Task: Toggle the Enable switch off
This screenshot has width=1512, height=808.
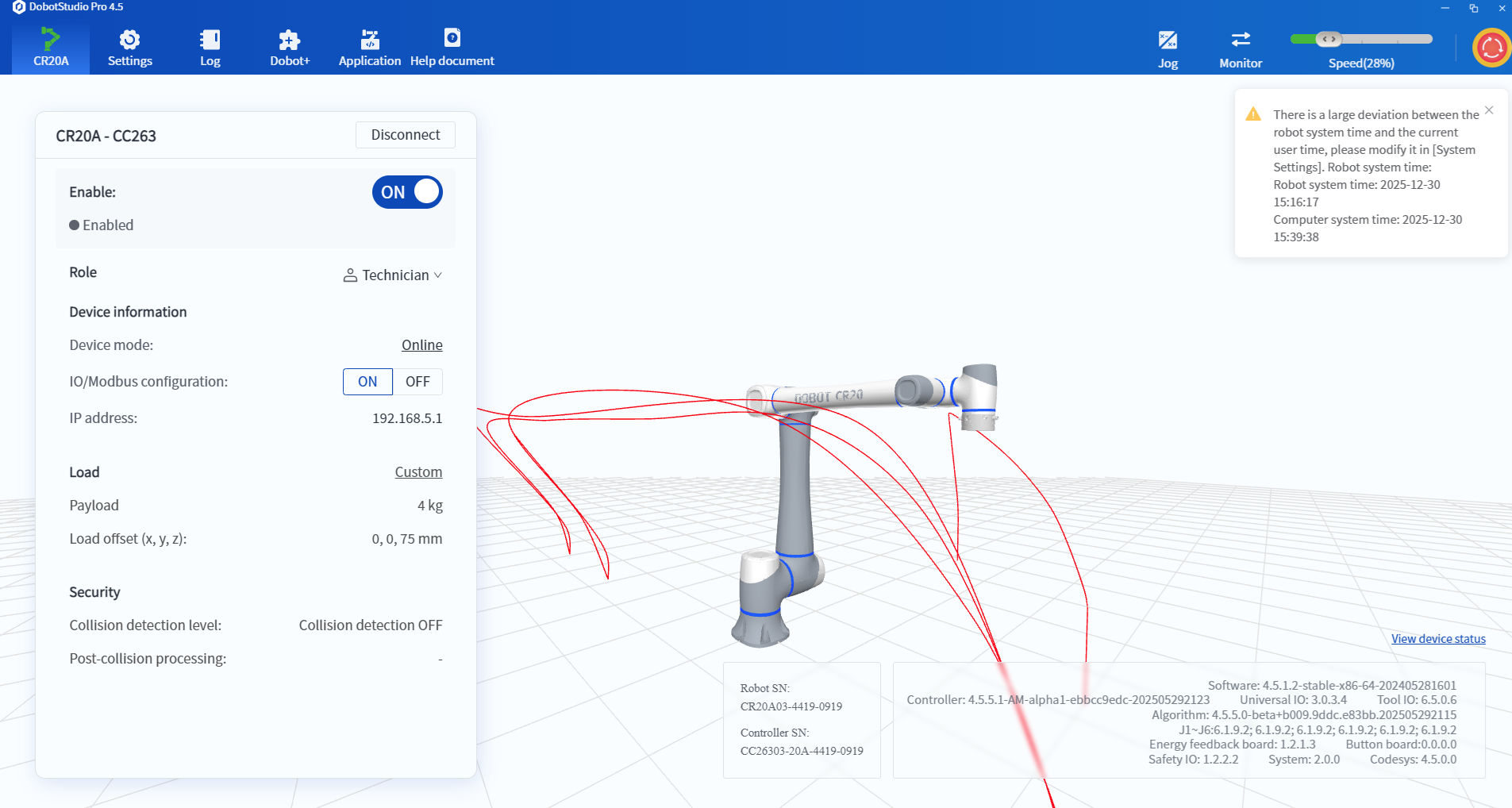Action: pos(407,192)
